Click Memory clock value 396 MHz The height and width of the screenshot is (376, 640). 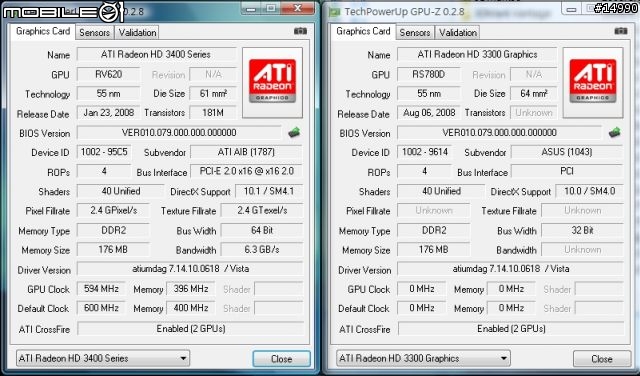point(191,289)
